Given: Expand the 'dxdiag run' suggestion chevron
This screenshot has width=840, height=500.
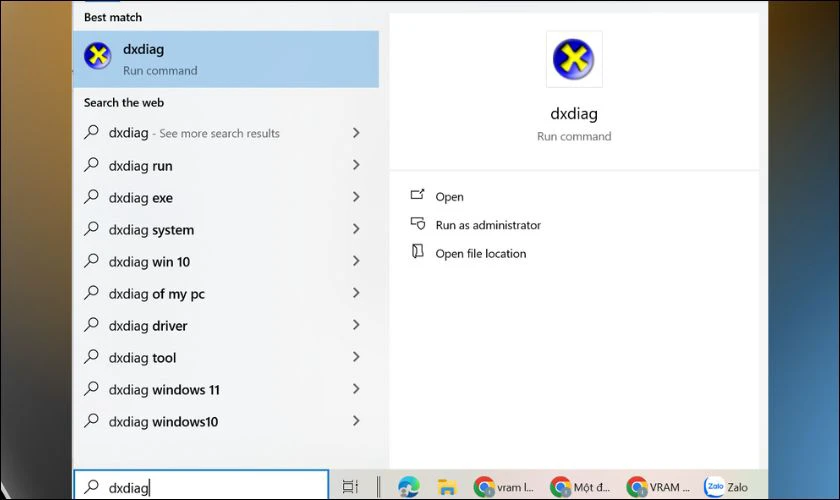Looking at the screenshot, I should click(x=356, y=165).
